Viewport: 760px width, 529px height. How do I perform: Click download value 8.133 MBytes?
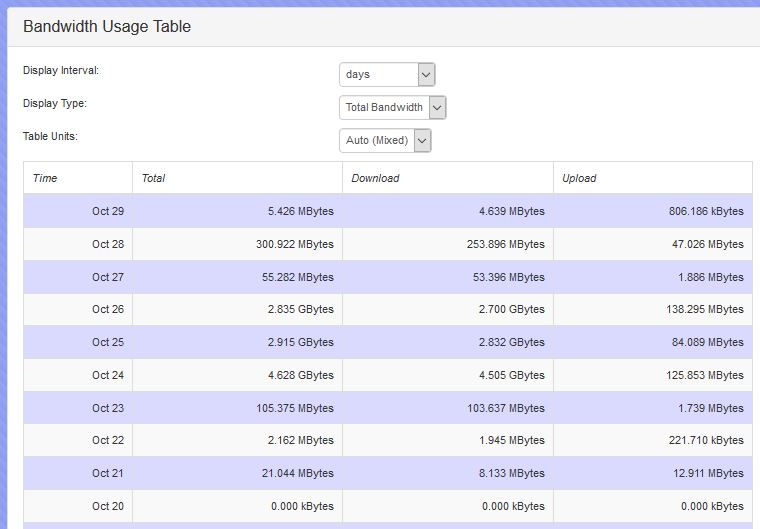coord(512,473)
